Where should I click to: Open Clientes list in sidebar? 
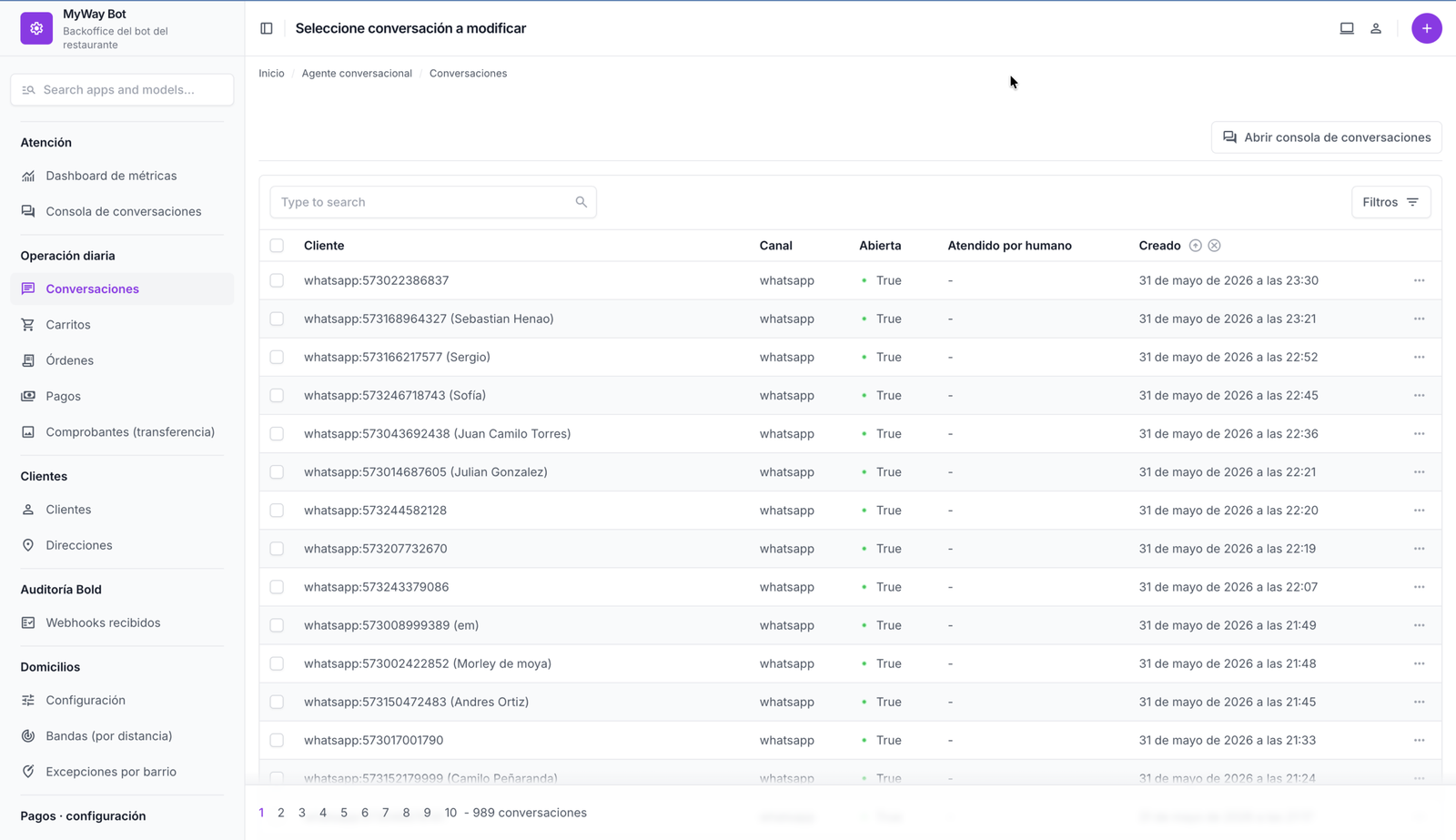pyautogui.click(x=122, y=510)
